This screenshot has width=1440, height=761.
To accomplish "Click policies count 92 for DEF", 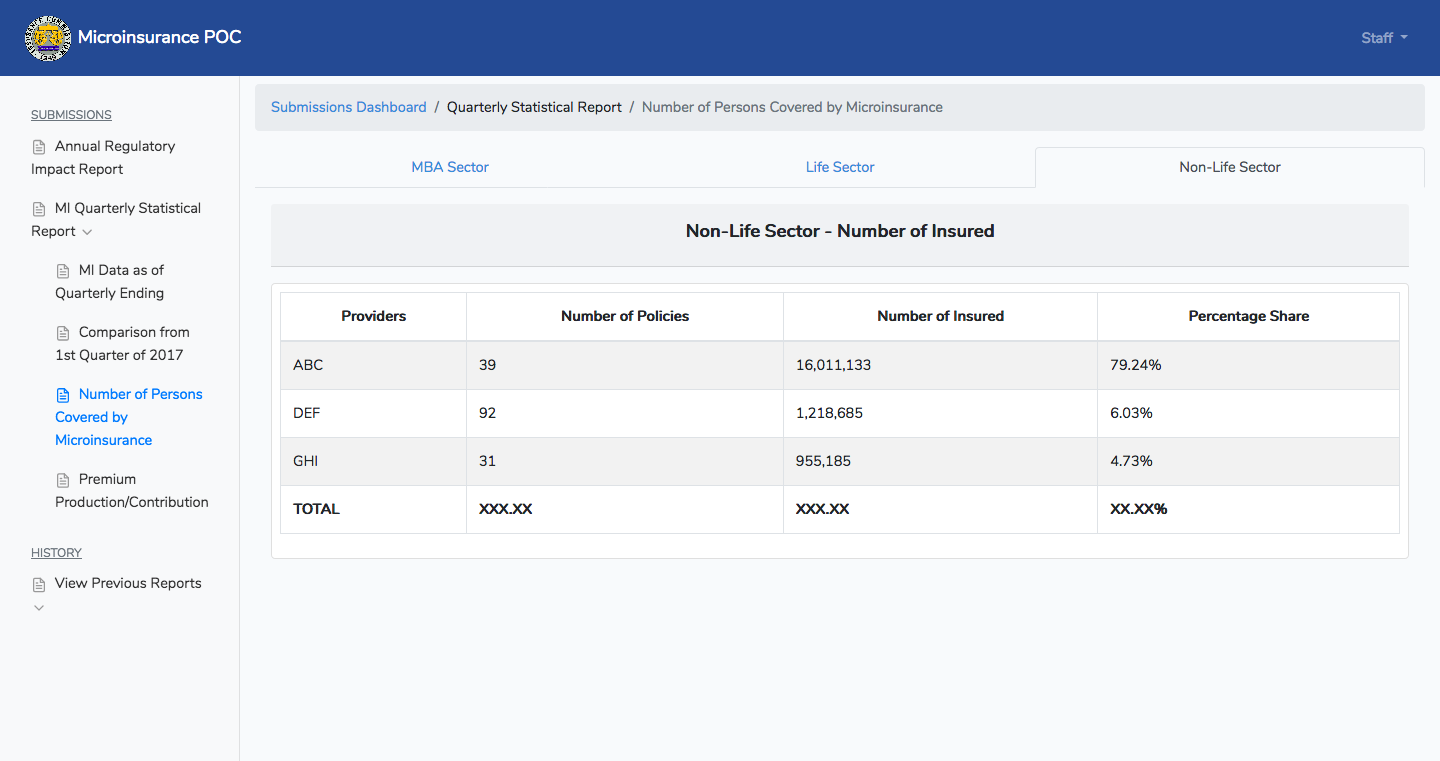I will point(487,413).
